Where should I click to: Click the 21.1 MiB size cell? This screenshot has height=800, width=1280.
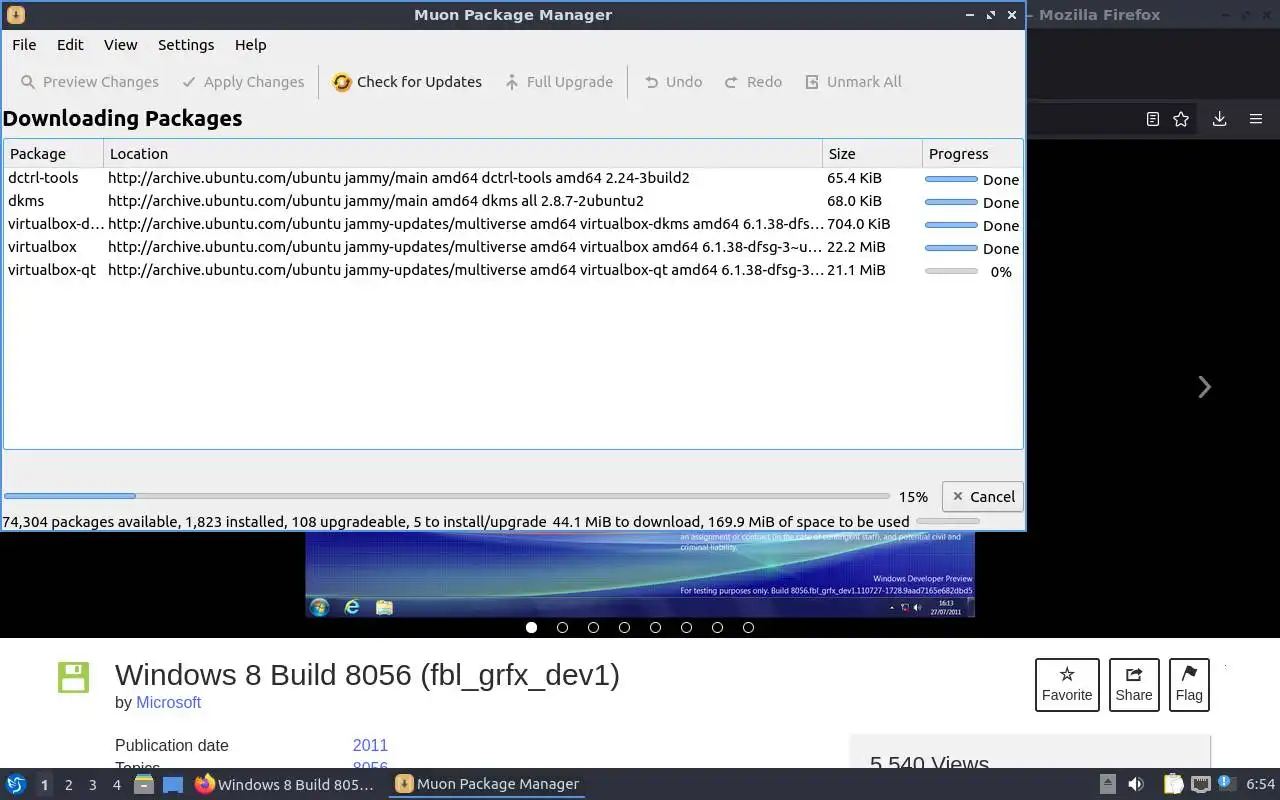click(855, 270)
